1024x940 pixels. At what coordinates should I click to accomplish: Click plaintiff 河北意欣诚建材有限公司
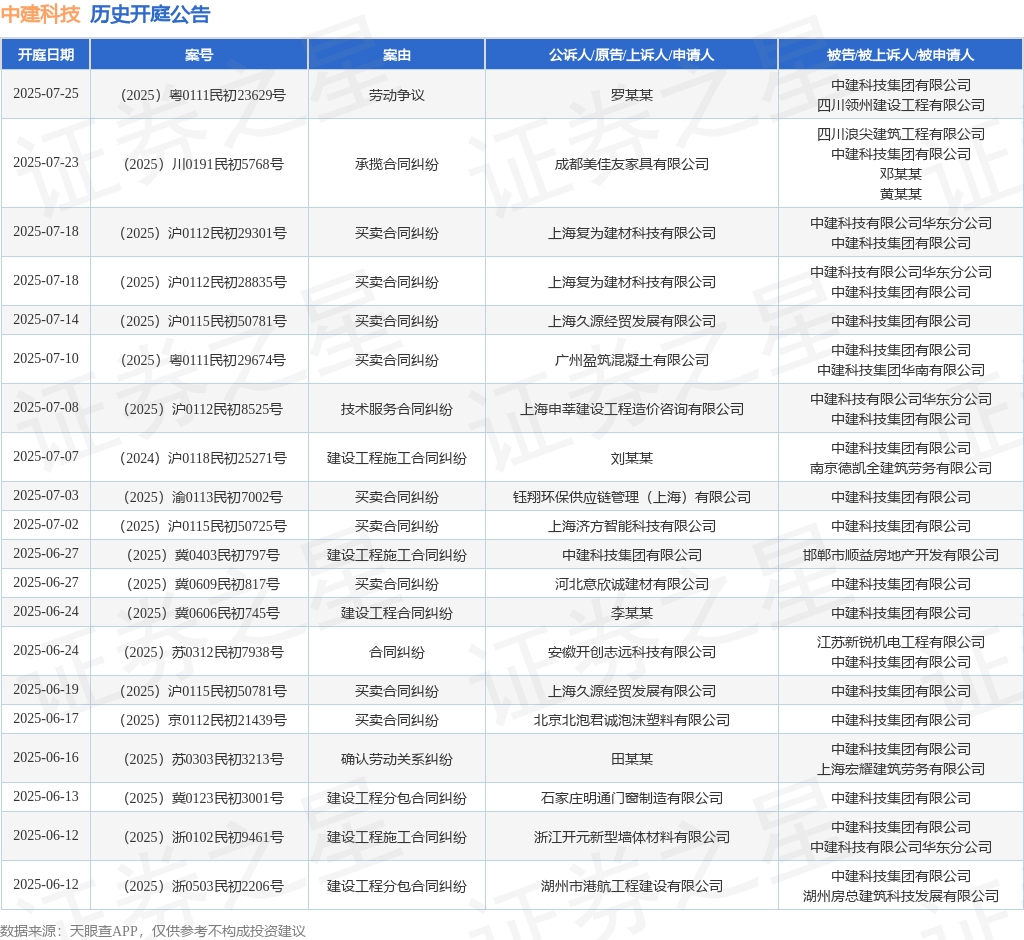[x=632, y=584]
